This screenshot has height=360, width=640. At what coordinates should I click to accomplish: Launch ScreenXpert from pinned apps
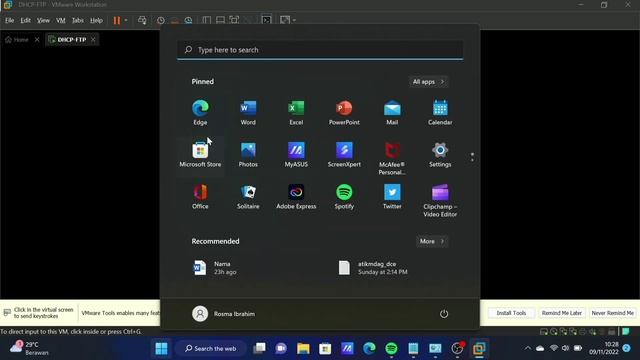(344, 155)
